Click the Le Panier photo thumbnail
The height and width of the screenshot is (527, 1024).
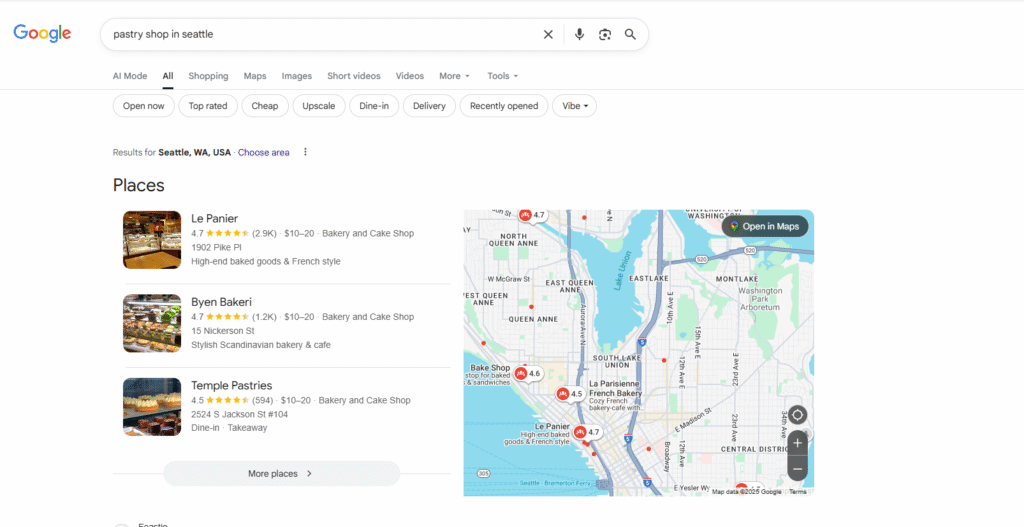point(152,240)
